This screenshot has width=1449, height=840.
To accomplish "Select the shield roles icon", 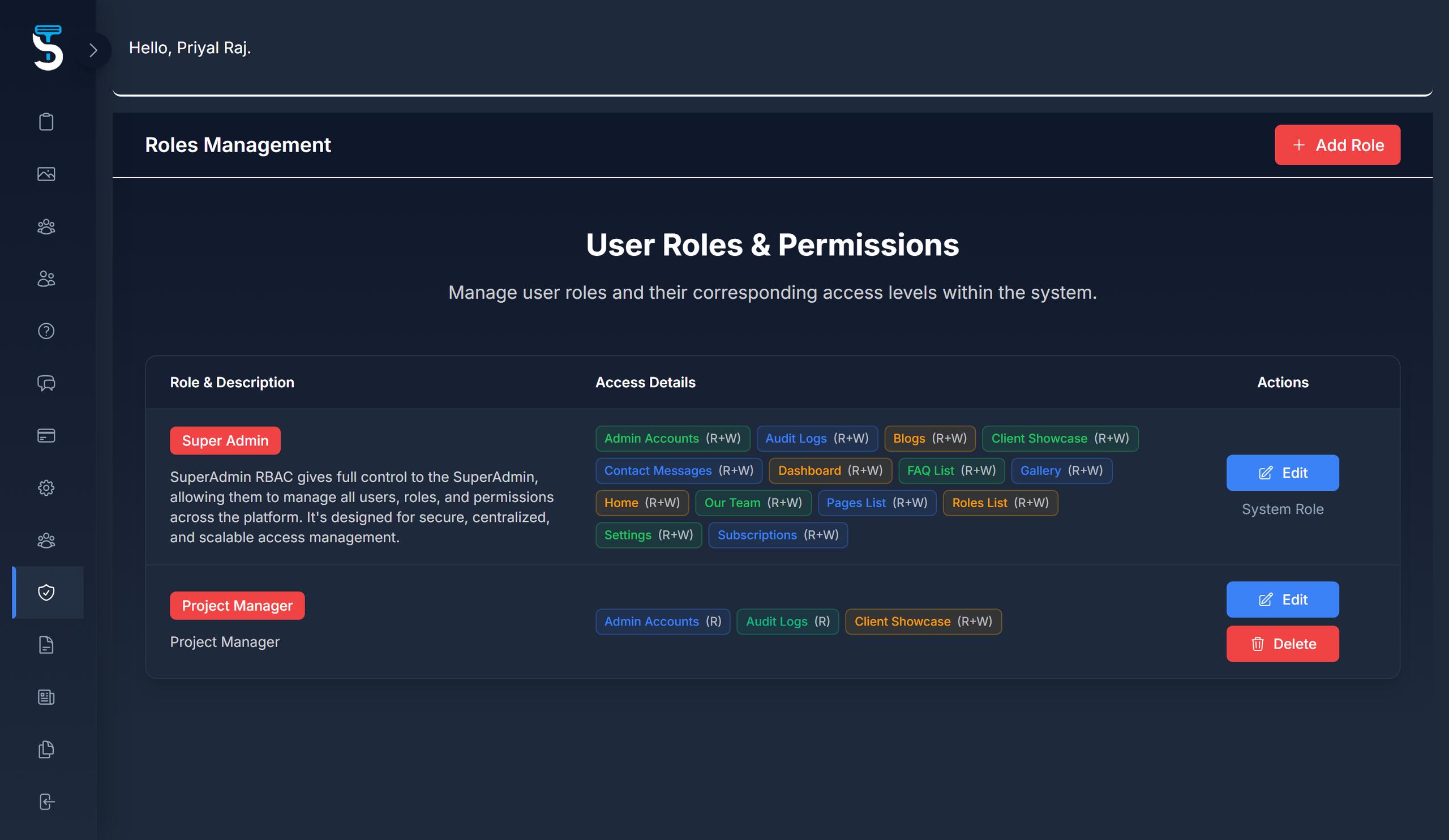I will click(x=46, y=593).
